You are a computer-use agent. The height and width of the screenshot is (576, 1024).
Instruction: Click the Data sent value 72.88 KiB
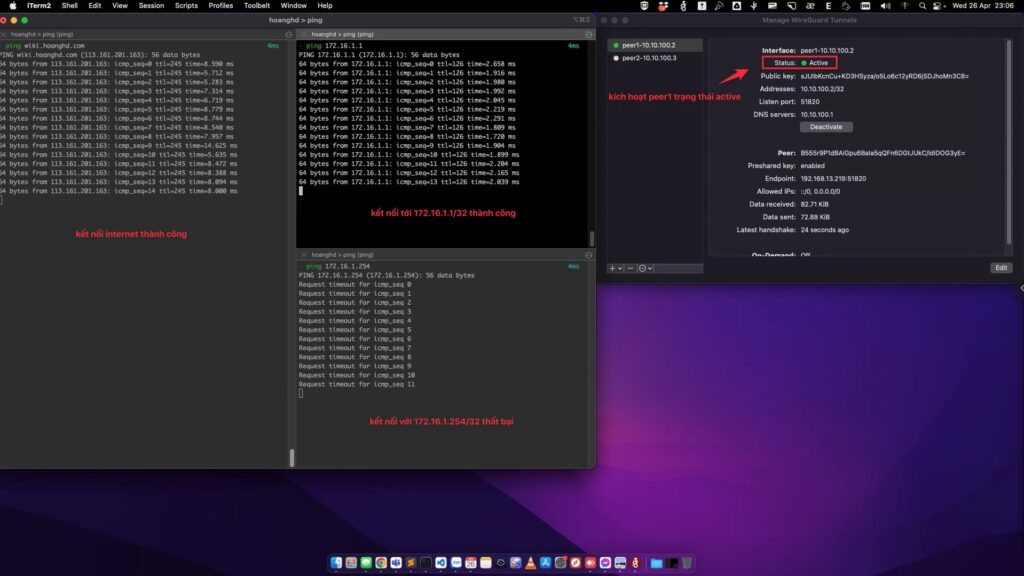(x=815, y=217)
